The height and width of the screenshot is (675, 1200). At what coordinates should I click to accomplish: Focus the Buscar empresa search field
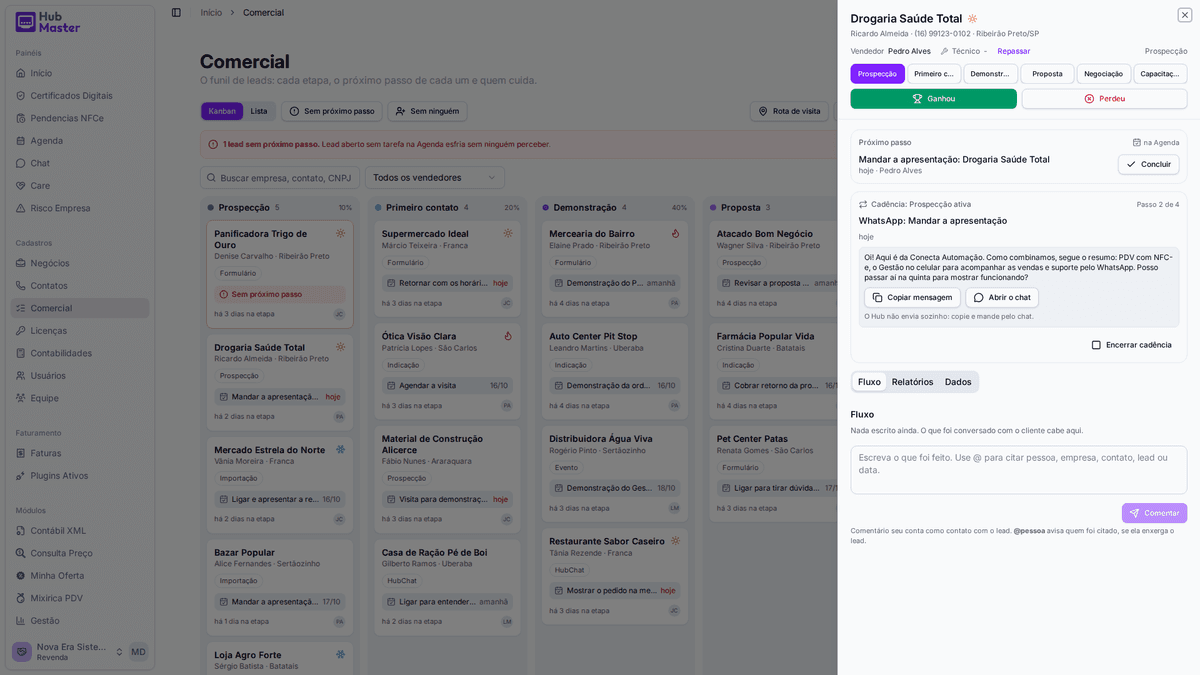[280, 178]
